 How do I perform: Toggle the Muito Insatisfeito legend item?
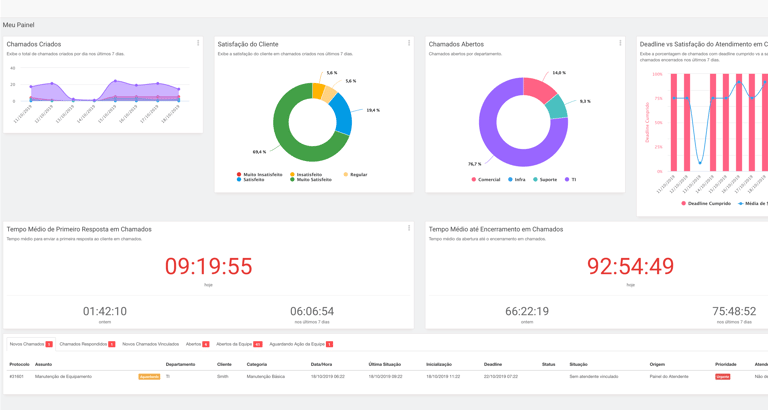(x=259, y=174)
